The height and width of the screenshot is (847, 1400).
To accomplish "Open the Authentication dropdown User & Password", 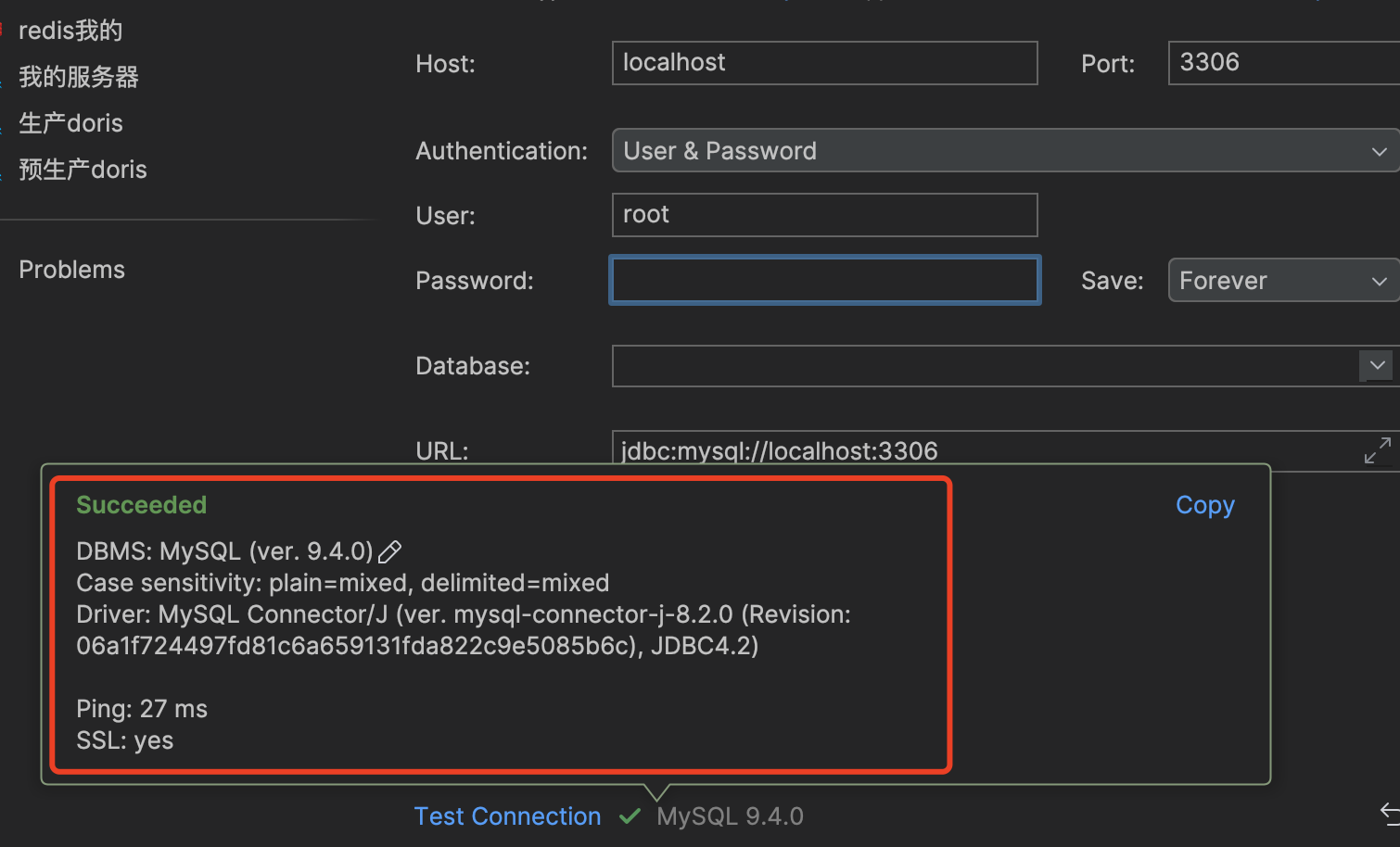I will point(1006,150).
